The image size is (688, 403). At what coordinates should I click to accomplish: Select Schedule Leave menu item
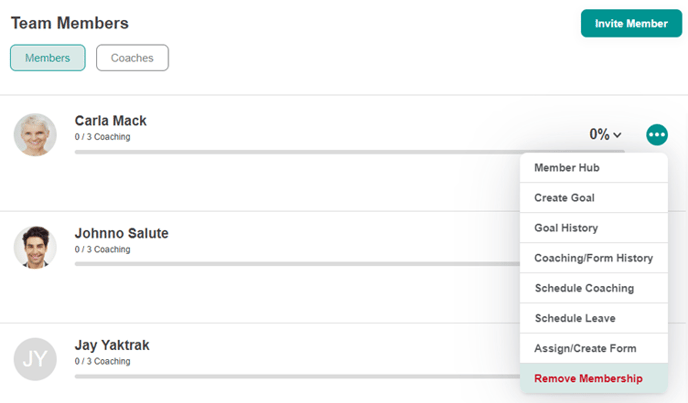[x=594, y=318]
